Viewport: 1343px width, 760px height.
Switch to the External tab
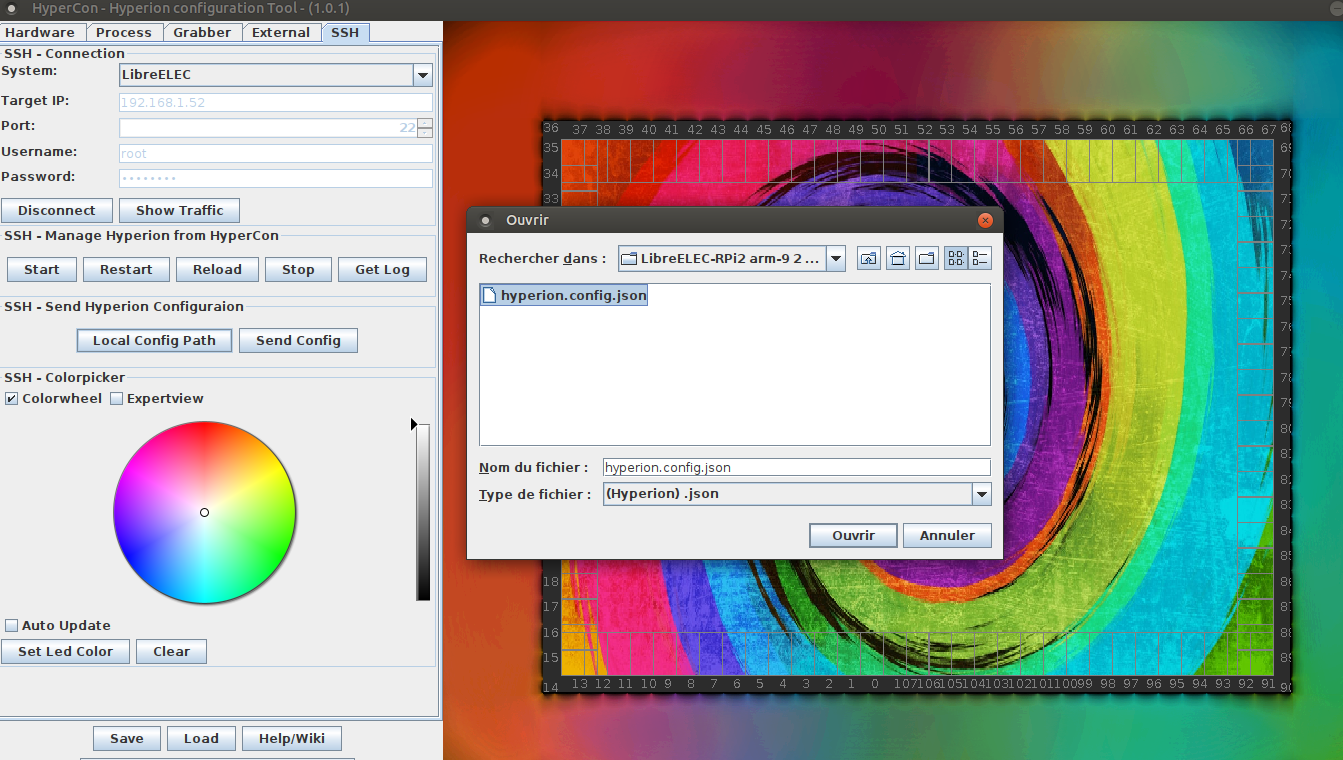(281, 32)
